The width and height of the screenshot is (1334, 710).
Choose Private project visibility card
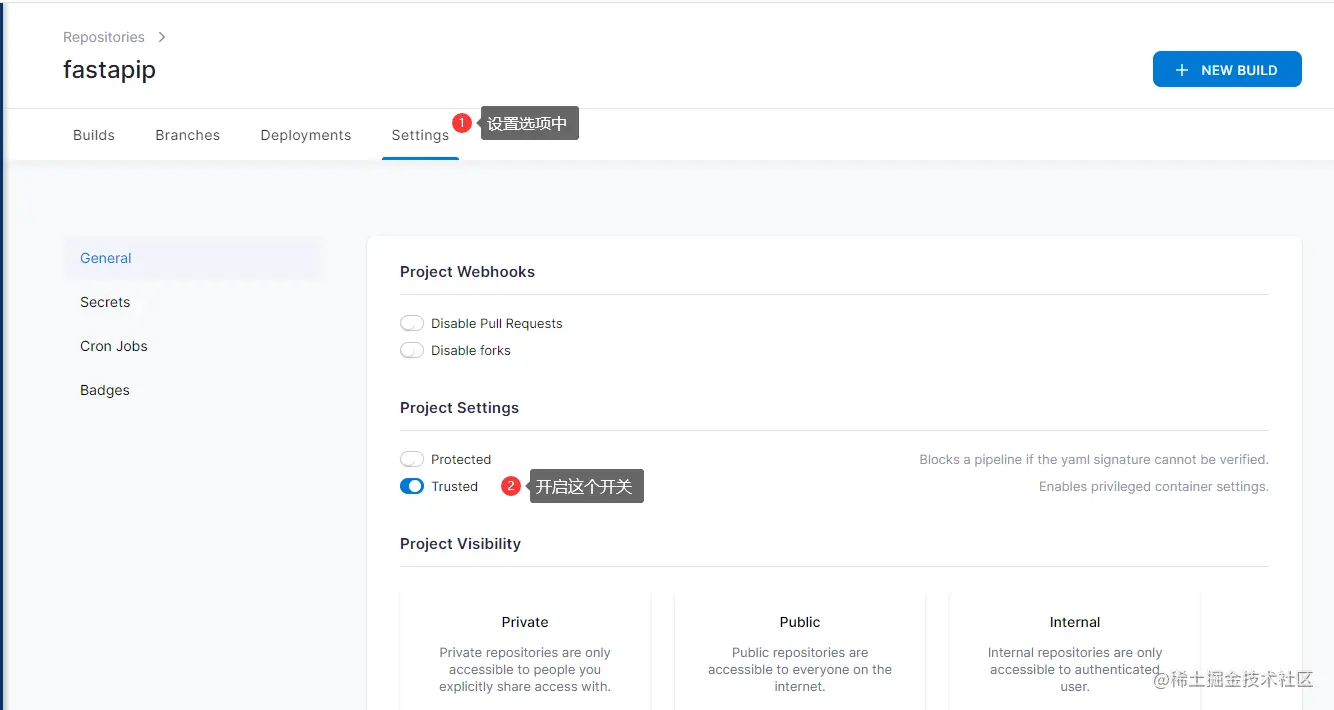click(525, 650)
